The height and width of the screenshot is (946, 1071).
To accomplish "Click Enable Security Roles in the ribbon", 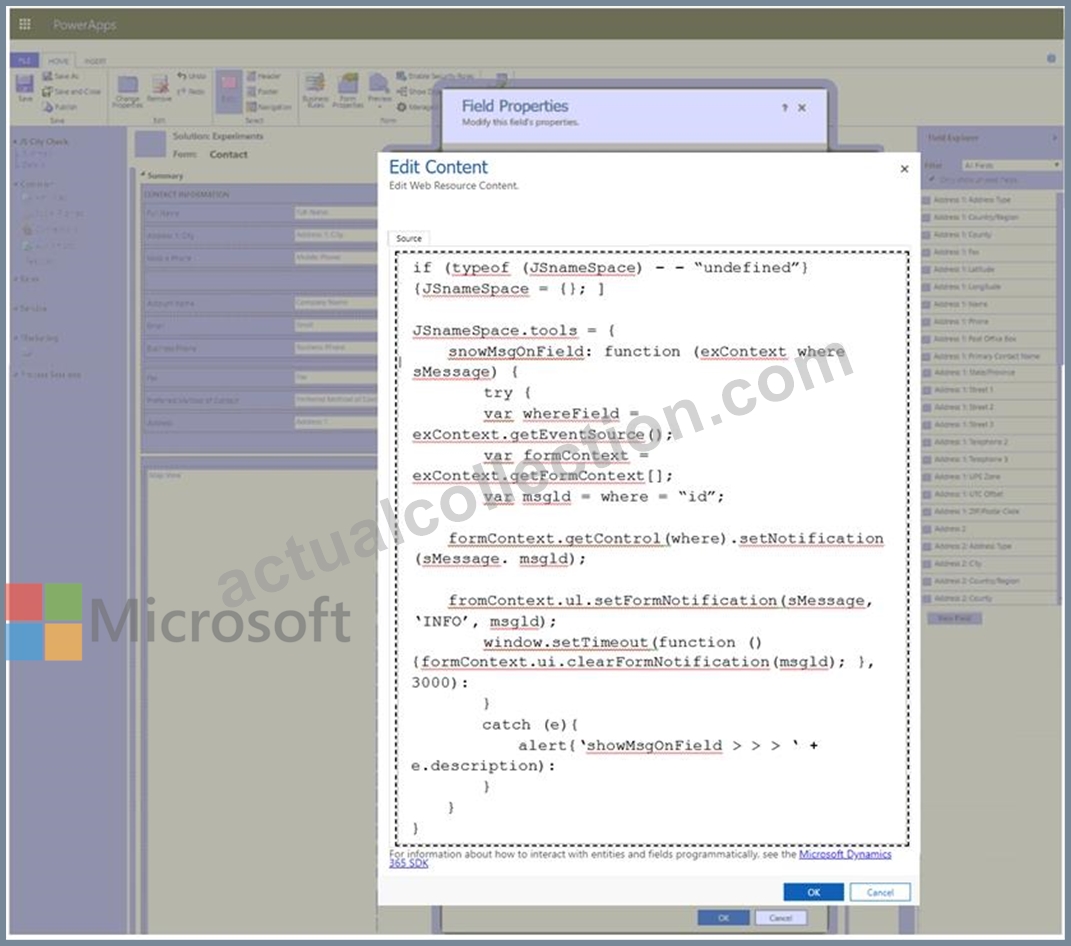I will tap(434, 76).
